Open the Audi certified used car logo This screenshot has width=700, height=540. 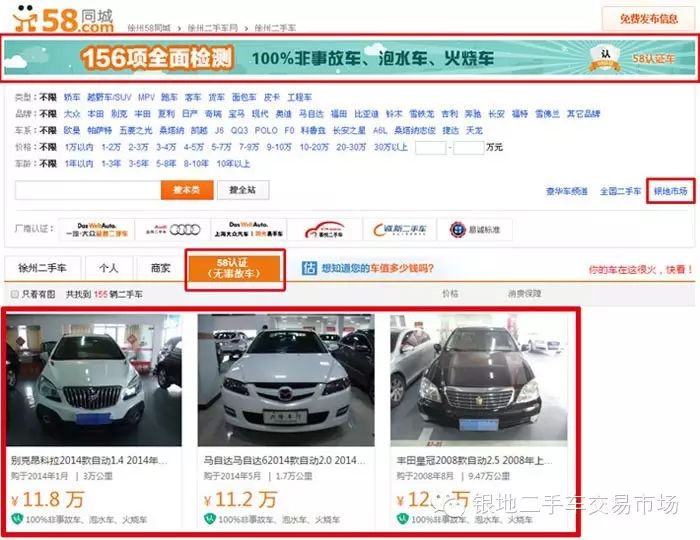[x=173, y=230]
